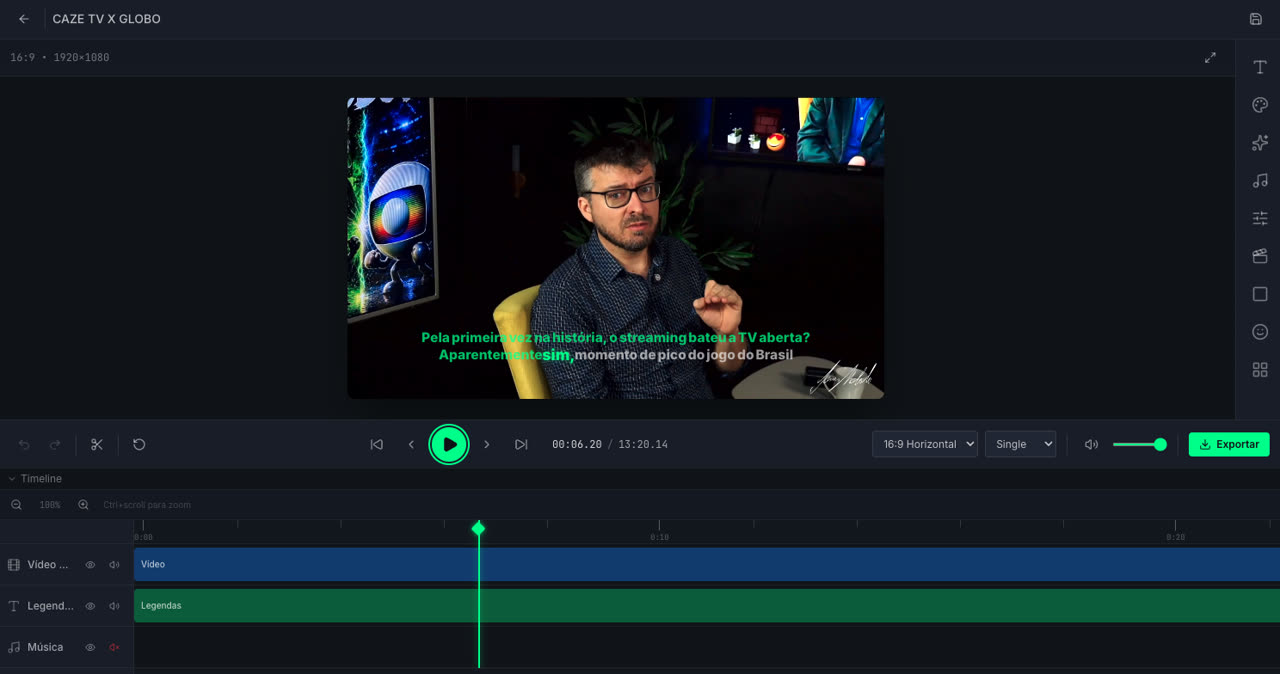Image resolution: width=1280 pixels, height=674 pixels.
Task: Open the emoji smiley panel
Action: click(1260, 332)
